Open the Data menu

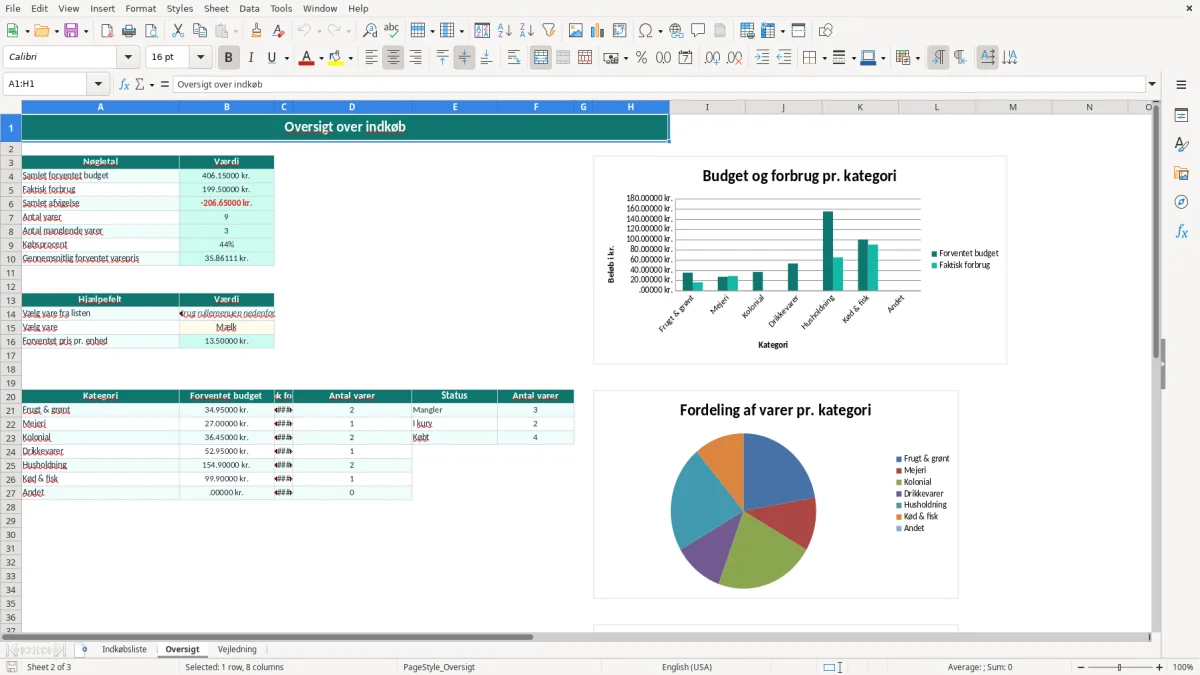click(249, 8)
